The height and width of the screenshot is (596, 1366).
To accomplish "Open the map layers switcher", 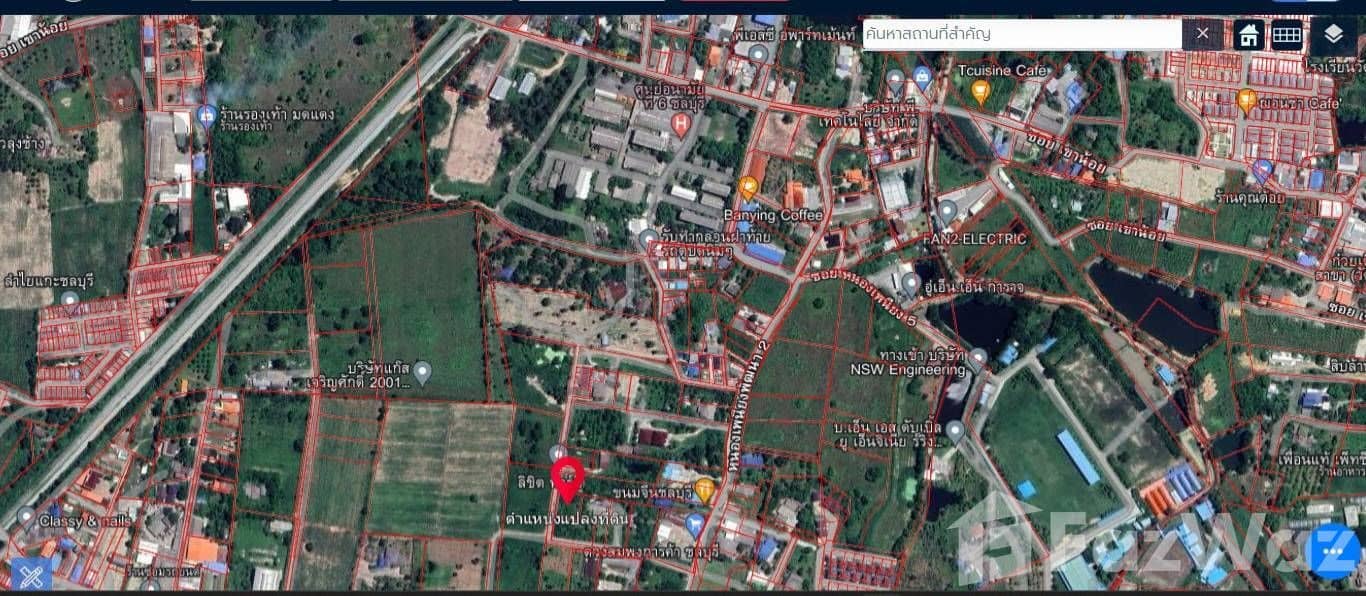I will (x=1333, y=35).
